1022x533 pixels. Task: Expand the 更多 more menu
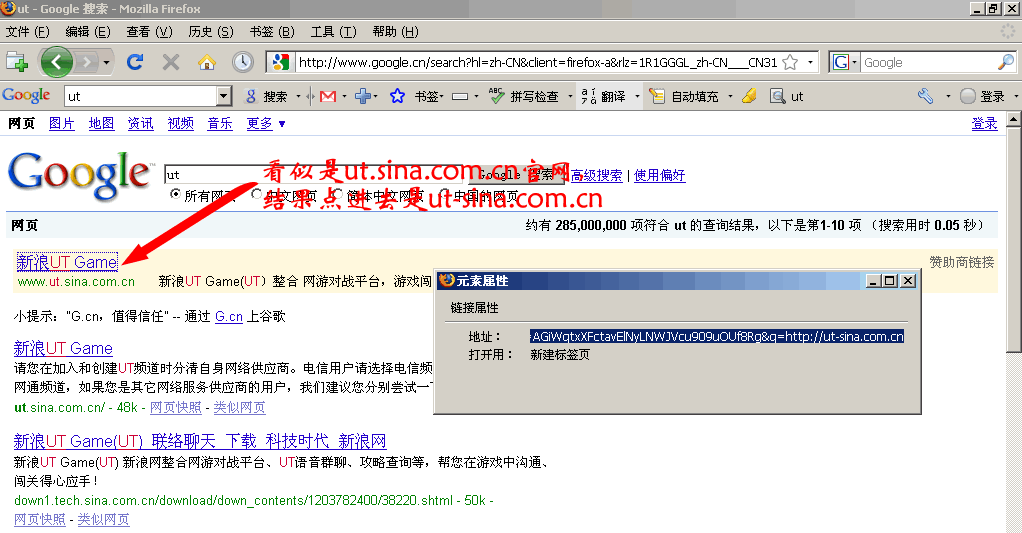266,123
